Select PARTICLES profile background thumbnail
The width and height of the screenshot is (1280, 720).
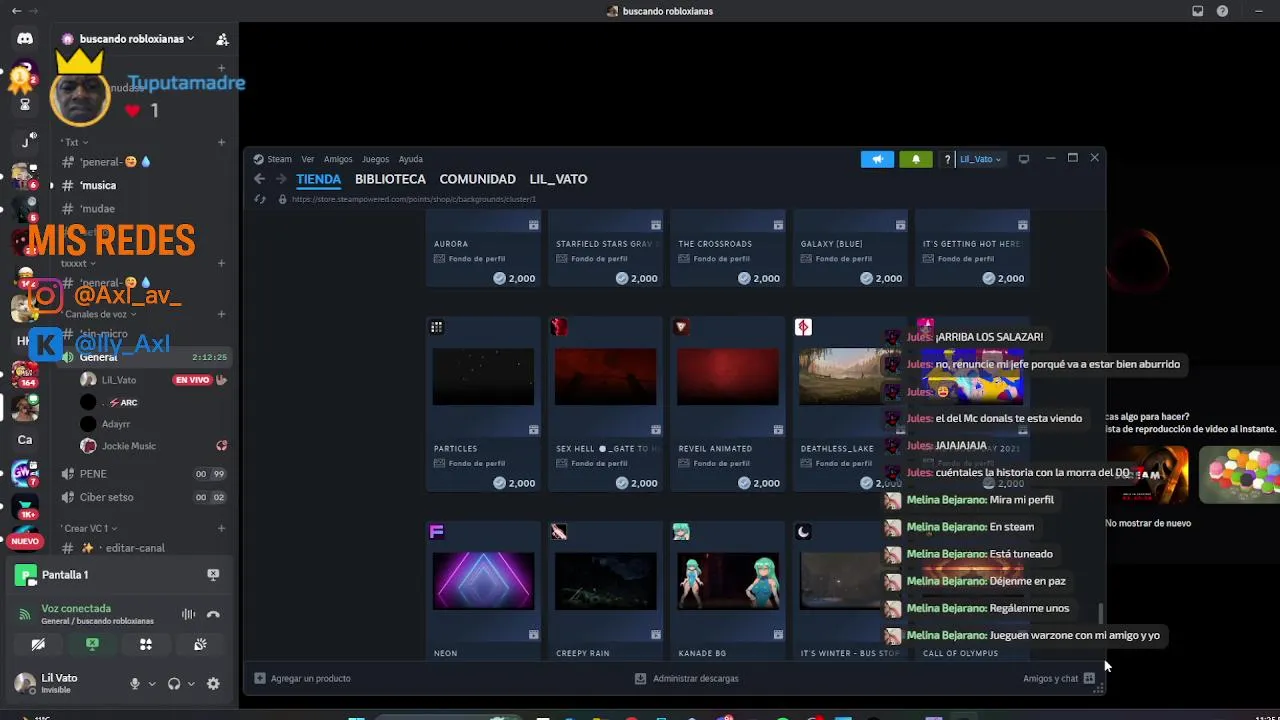483,376
